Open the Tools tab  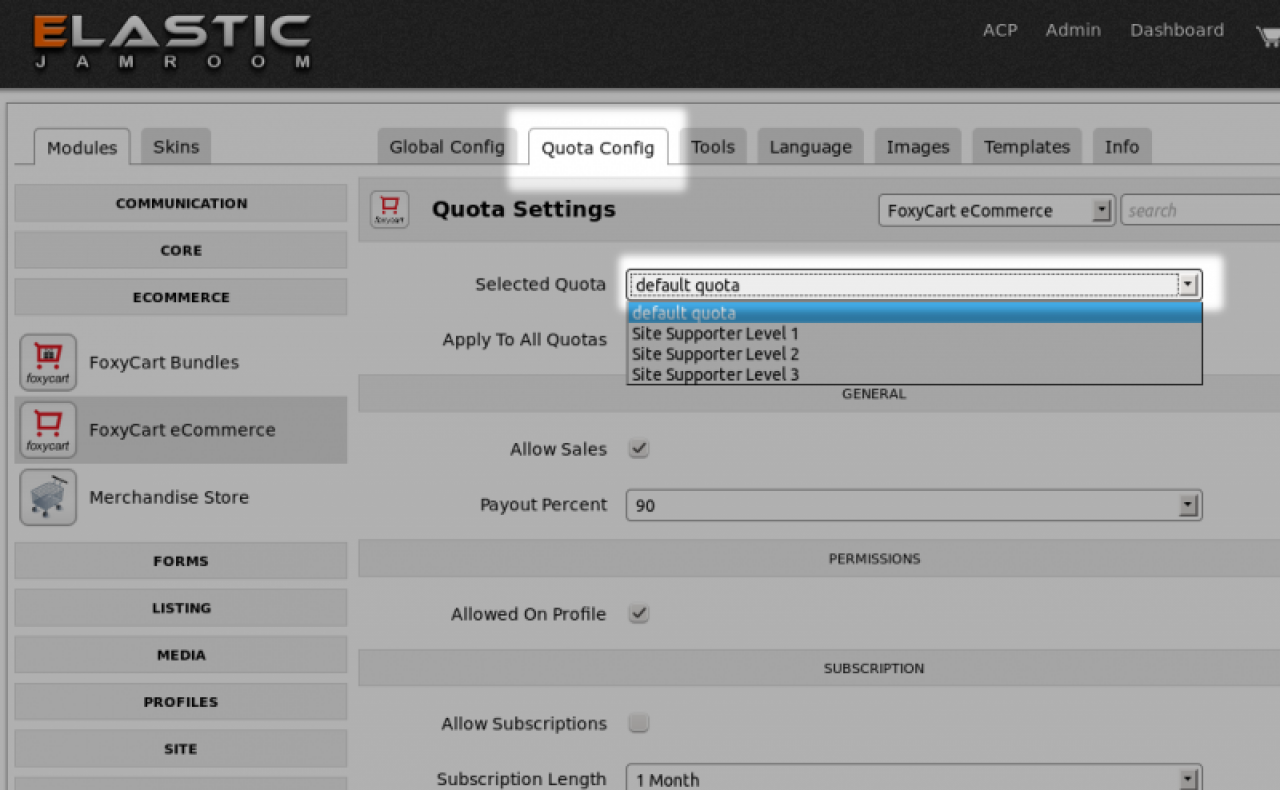[x=713, y=147]
